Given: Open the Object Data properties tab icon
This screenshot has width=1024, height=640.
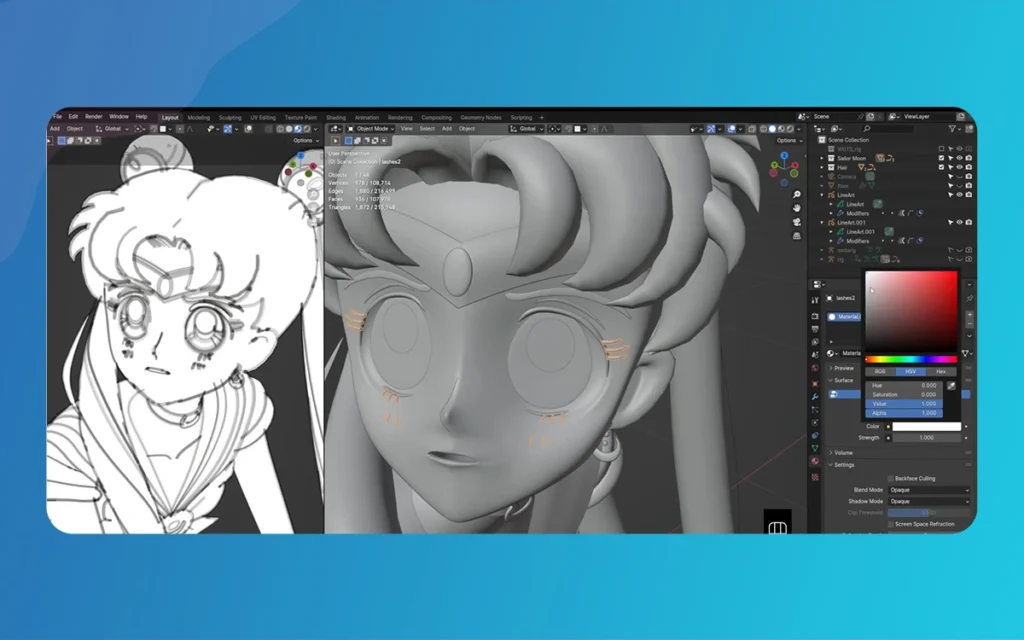Looking at the screenshot, I should pyautogui.click(x=815, y=448).
